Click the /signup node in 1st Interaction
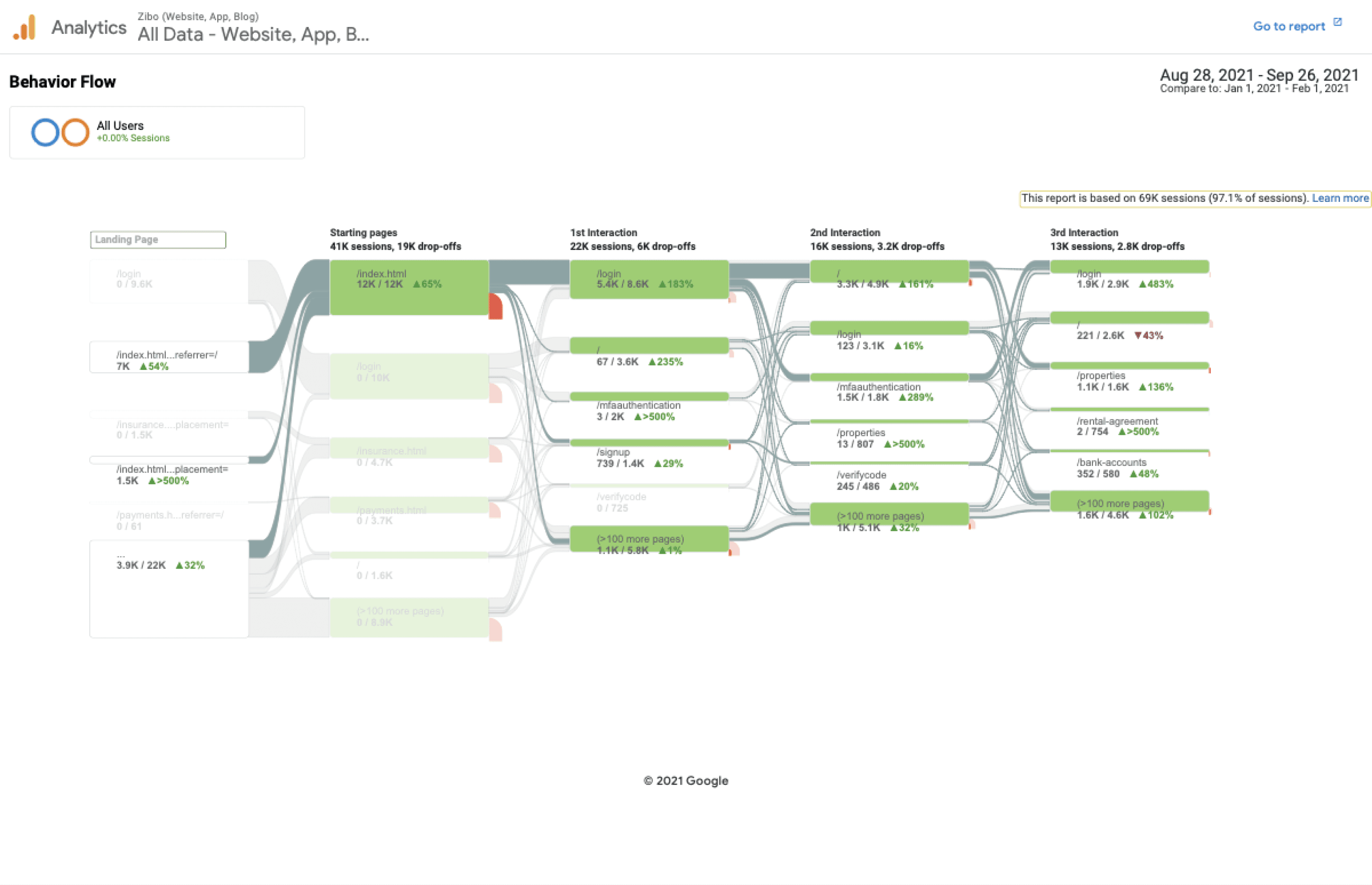The image size is (1372, 885). [x=649, y=443]
